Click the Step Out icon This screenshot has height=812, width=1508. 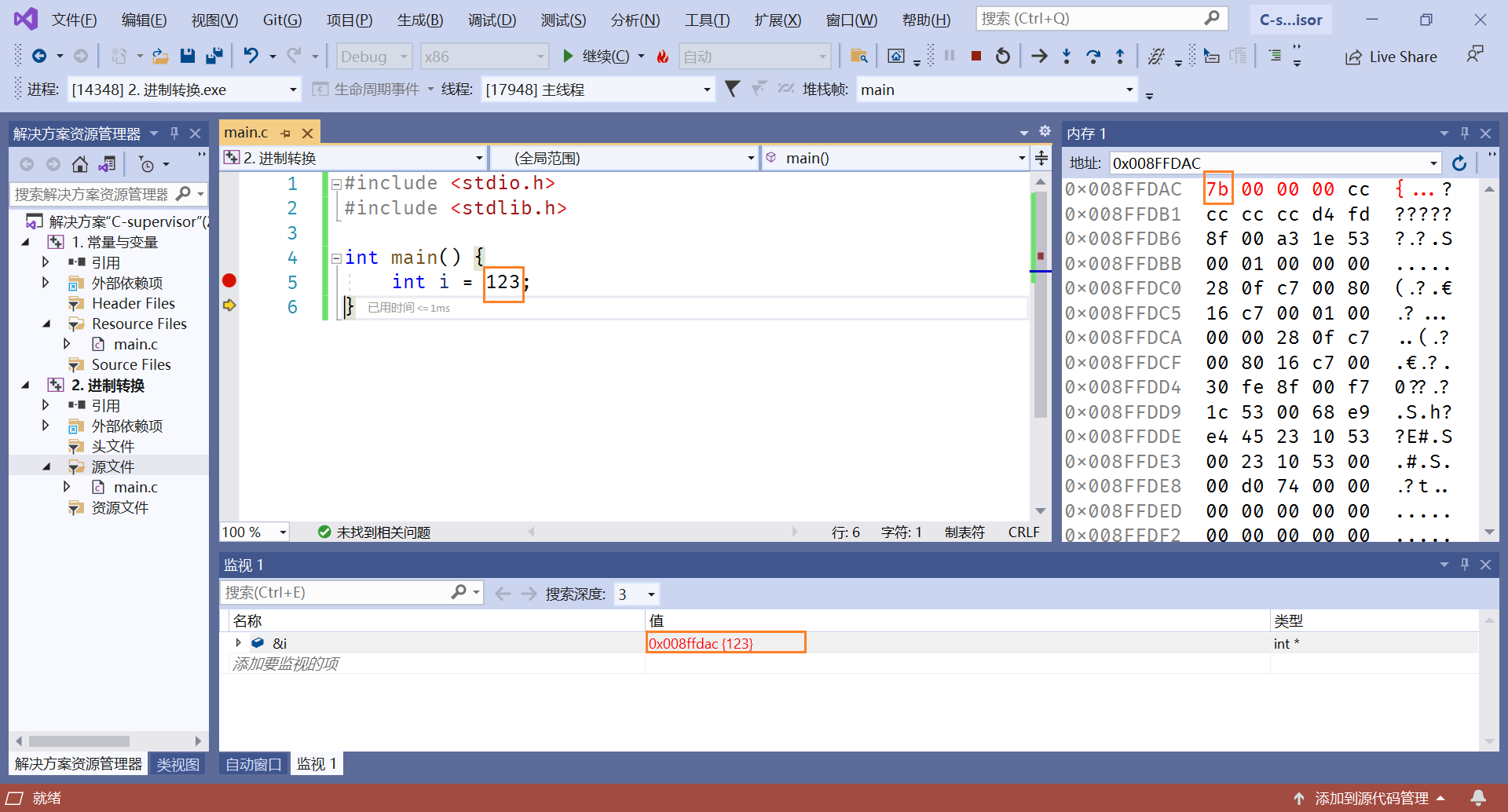[x=1120, y=56]
